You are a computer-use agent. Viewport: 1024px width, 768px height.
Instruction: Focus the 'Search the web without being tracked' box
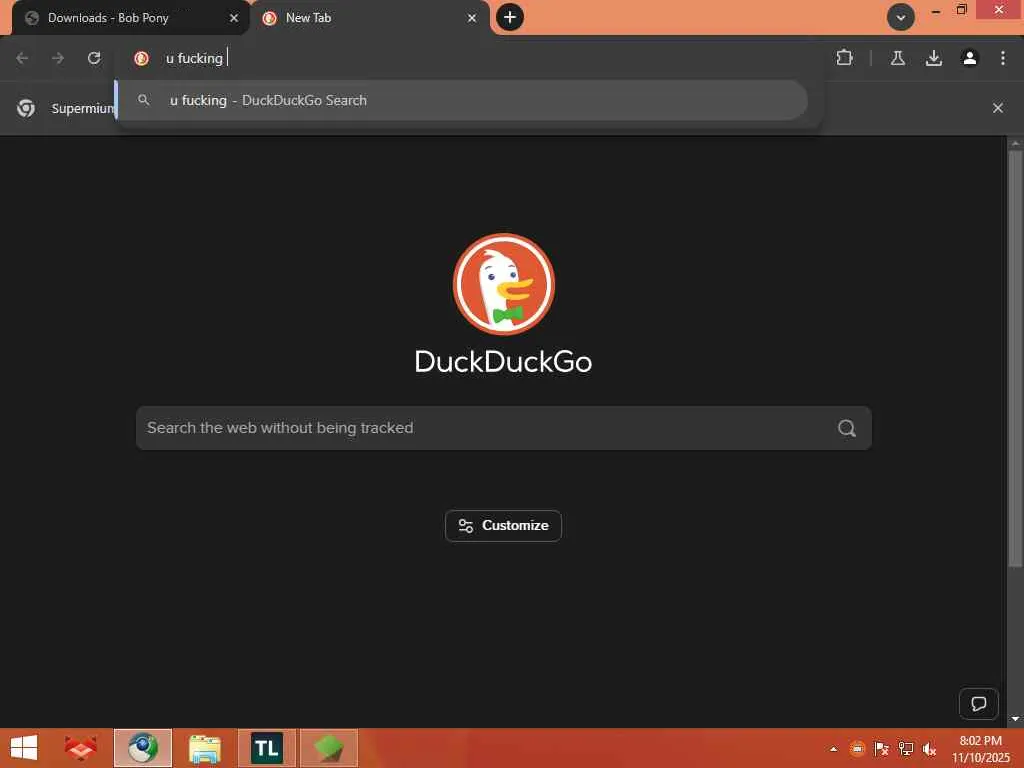click(503, 428)
